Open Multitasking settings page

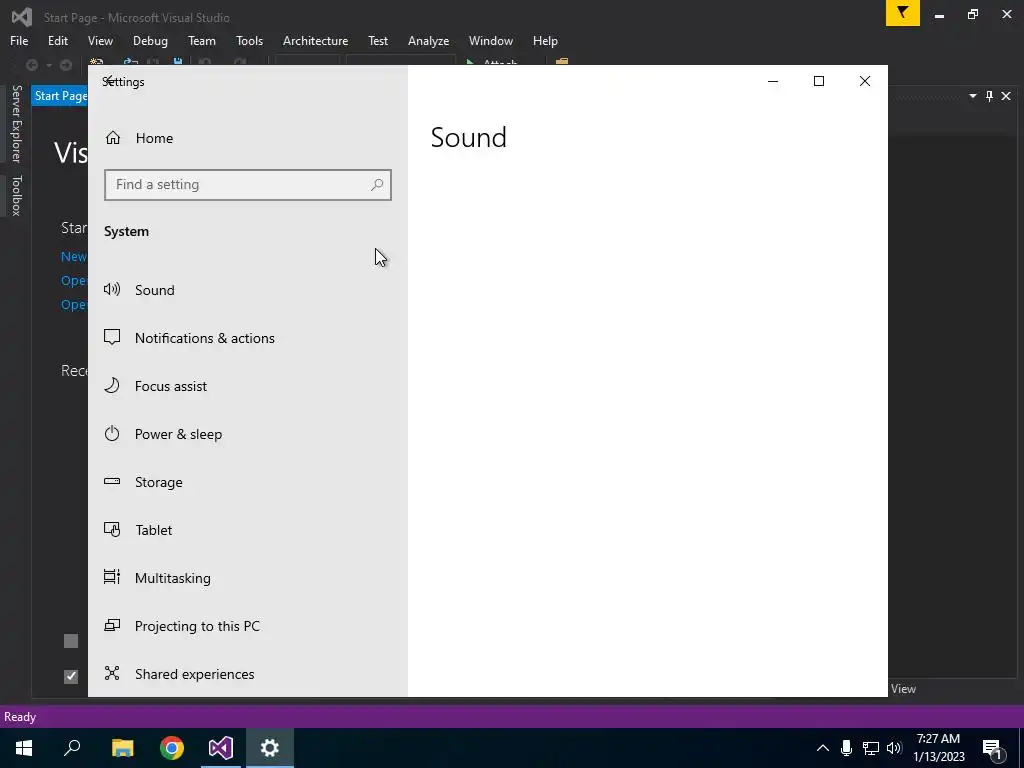click(x=248, y=578)
